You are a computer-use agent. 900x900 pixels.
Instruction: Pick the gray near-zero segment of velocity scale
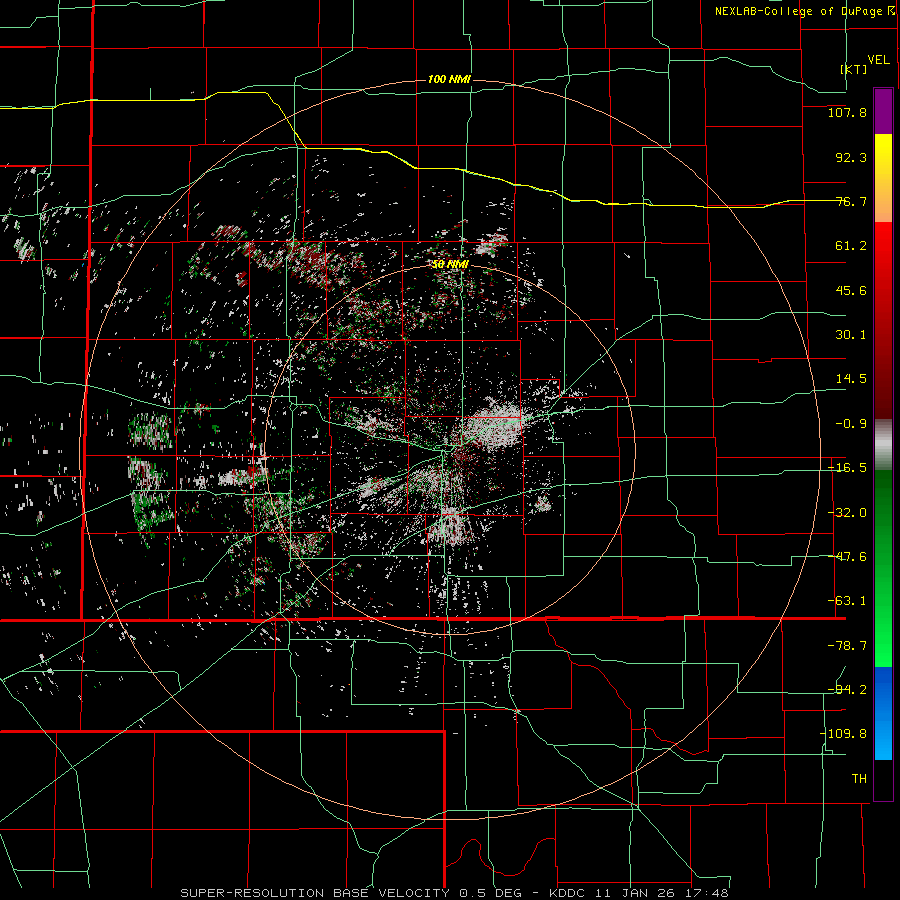883,445
